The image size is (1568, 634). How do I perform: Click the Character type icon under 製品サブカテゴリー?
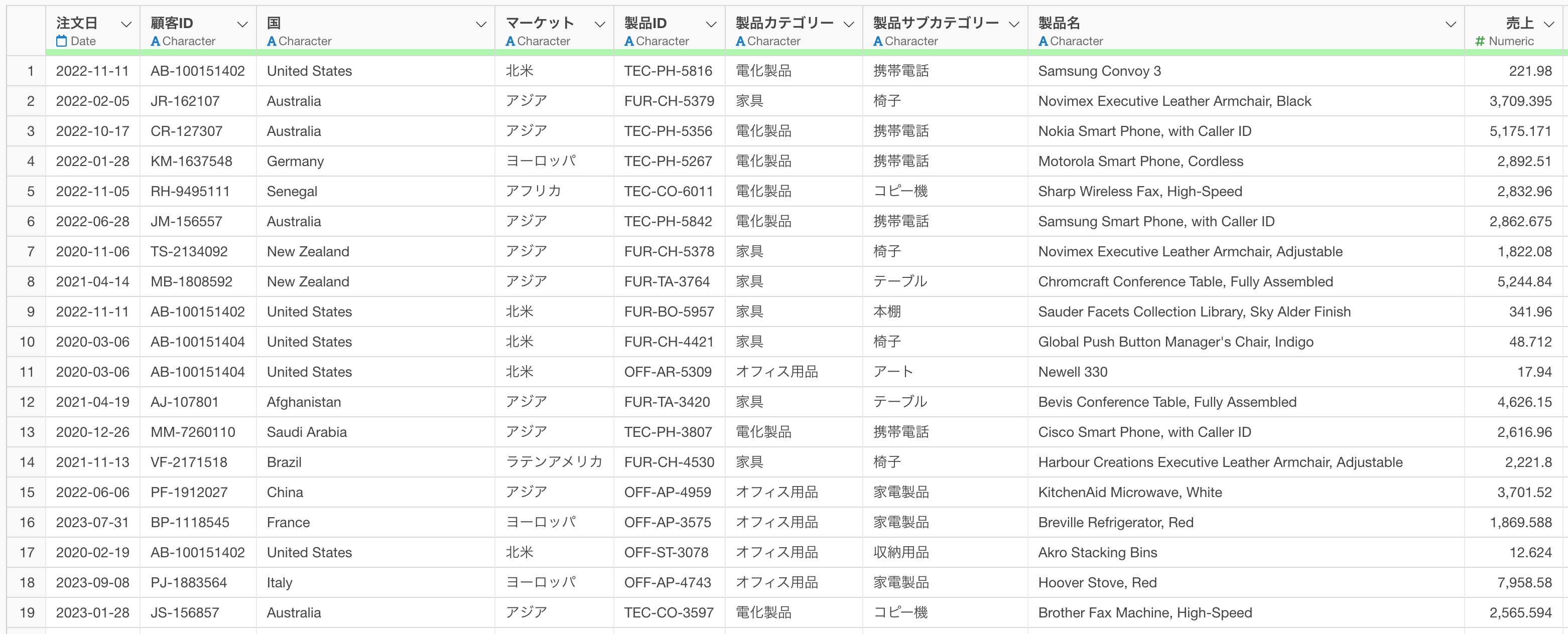pos(878,41)
